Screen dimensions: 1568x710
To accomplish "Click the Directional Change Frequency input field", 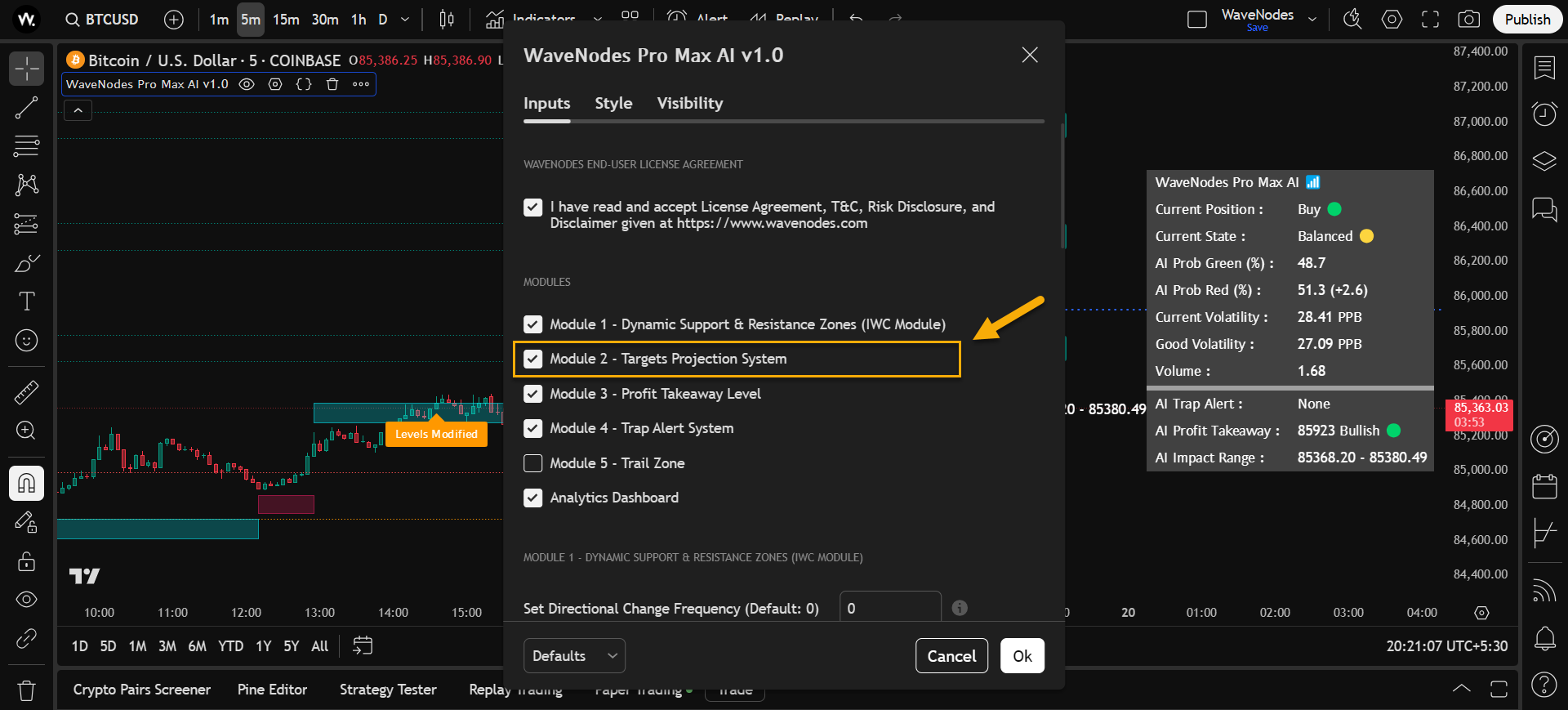I will coord(889,609).
